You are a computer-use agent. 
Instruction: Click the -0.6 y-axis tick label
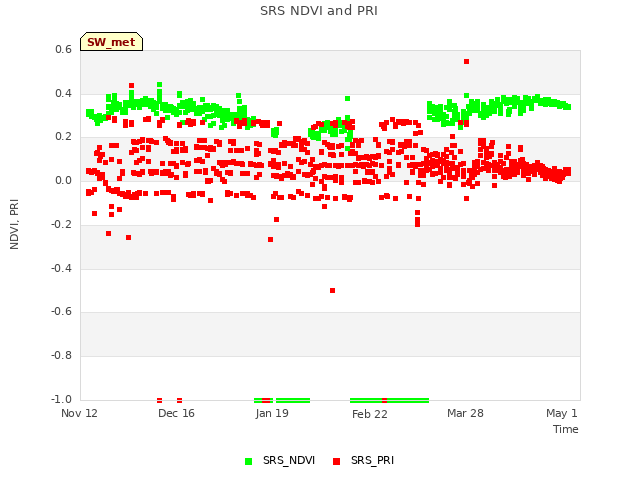click(x=61, y=311)
